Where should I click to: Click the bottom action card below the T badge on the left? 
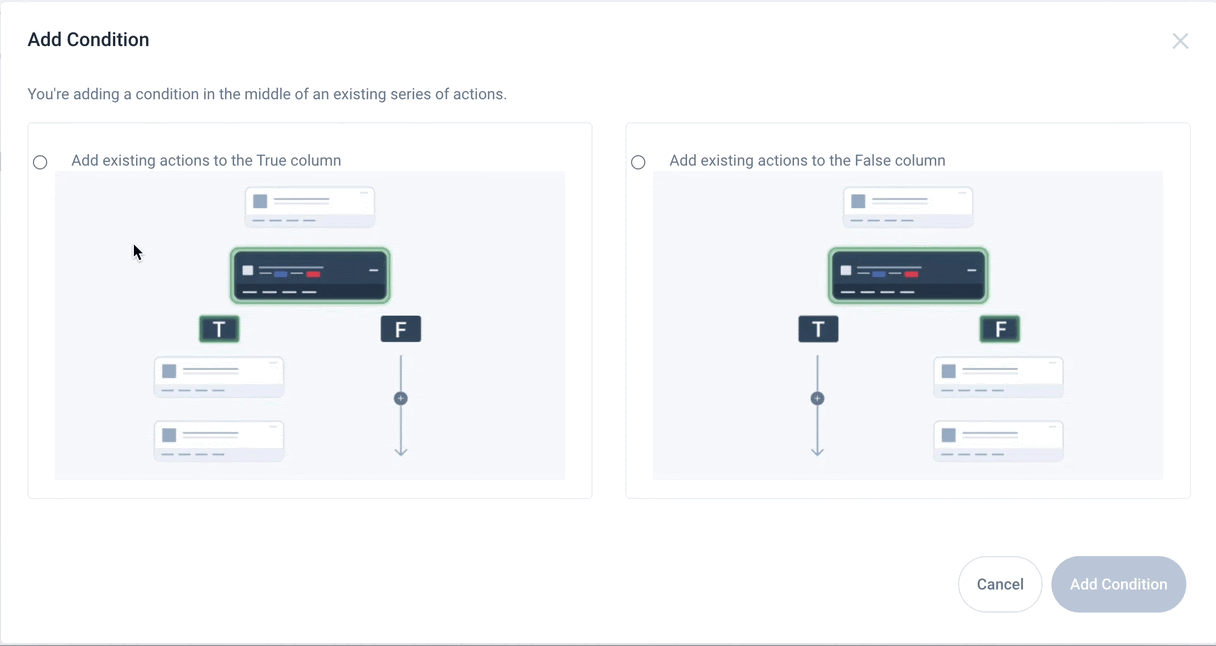[219, 441]
